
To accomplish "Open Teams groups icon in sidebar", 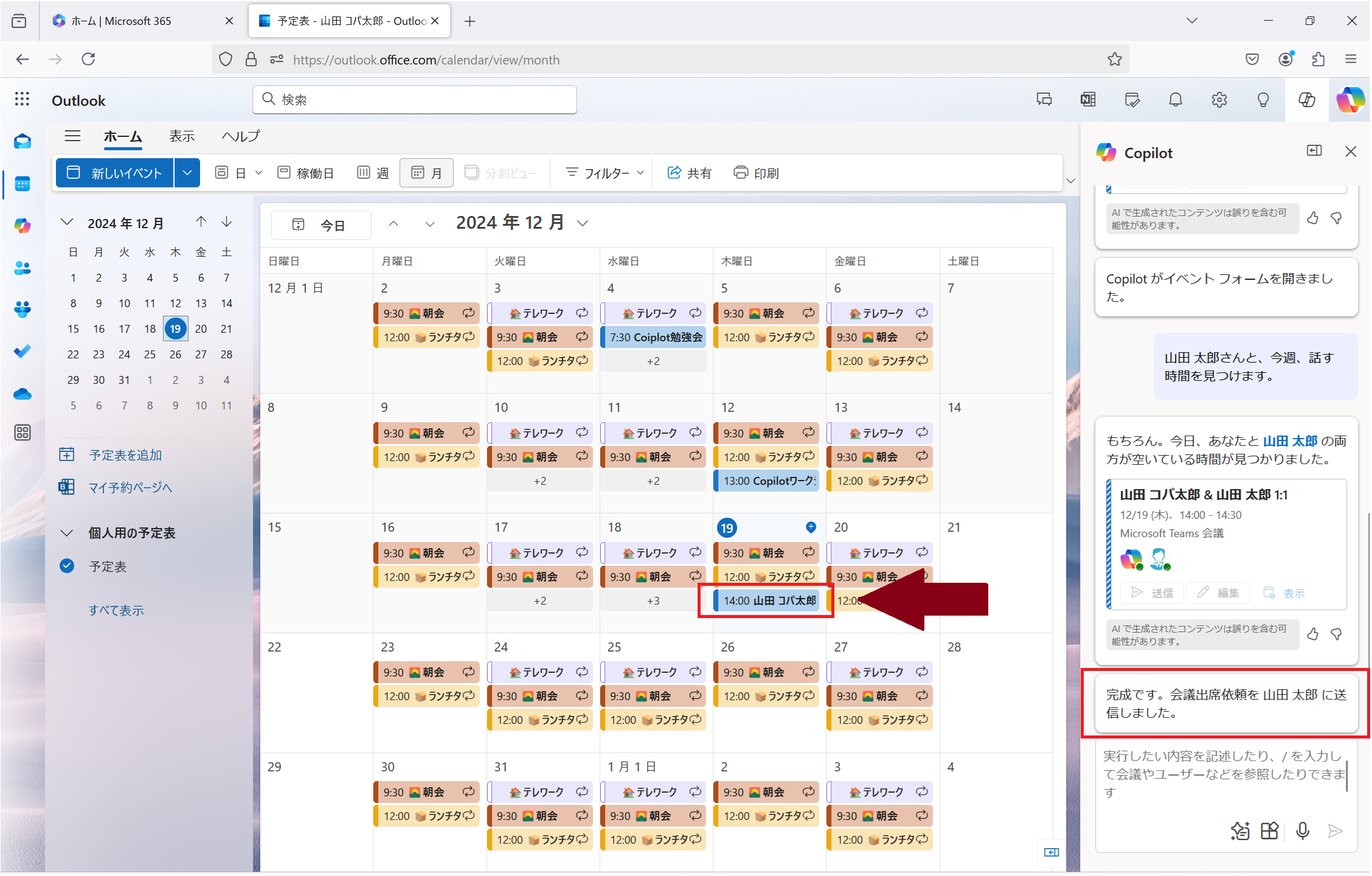I will coord(23,309).
